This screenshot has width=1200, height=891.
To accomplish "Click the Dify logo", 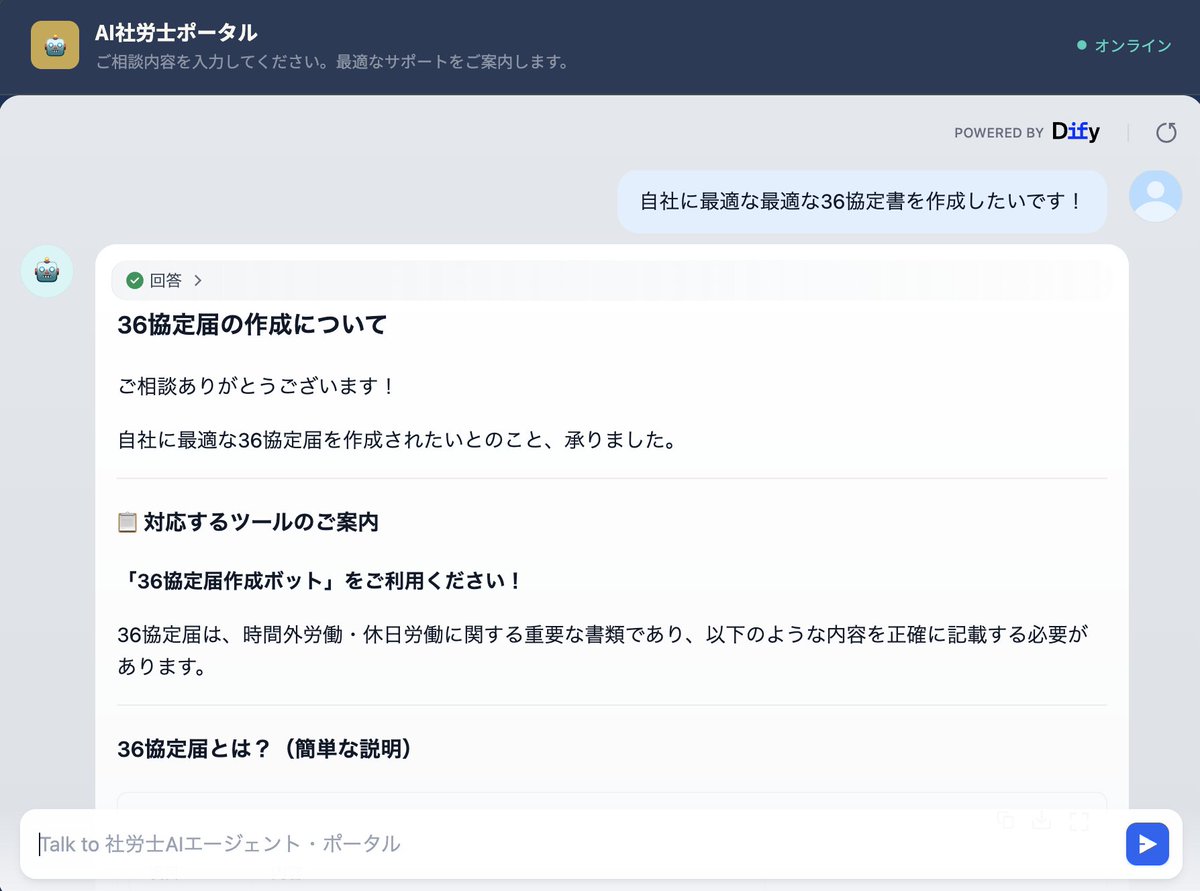I will click(1076, 132).
